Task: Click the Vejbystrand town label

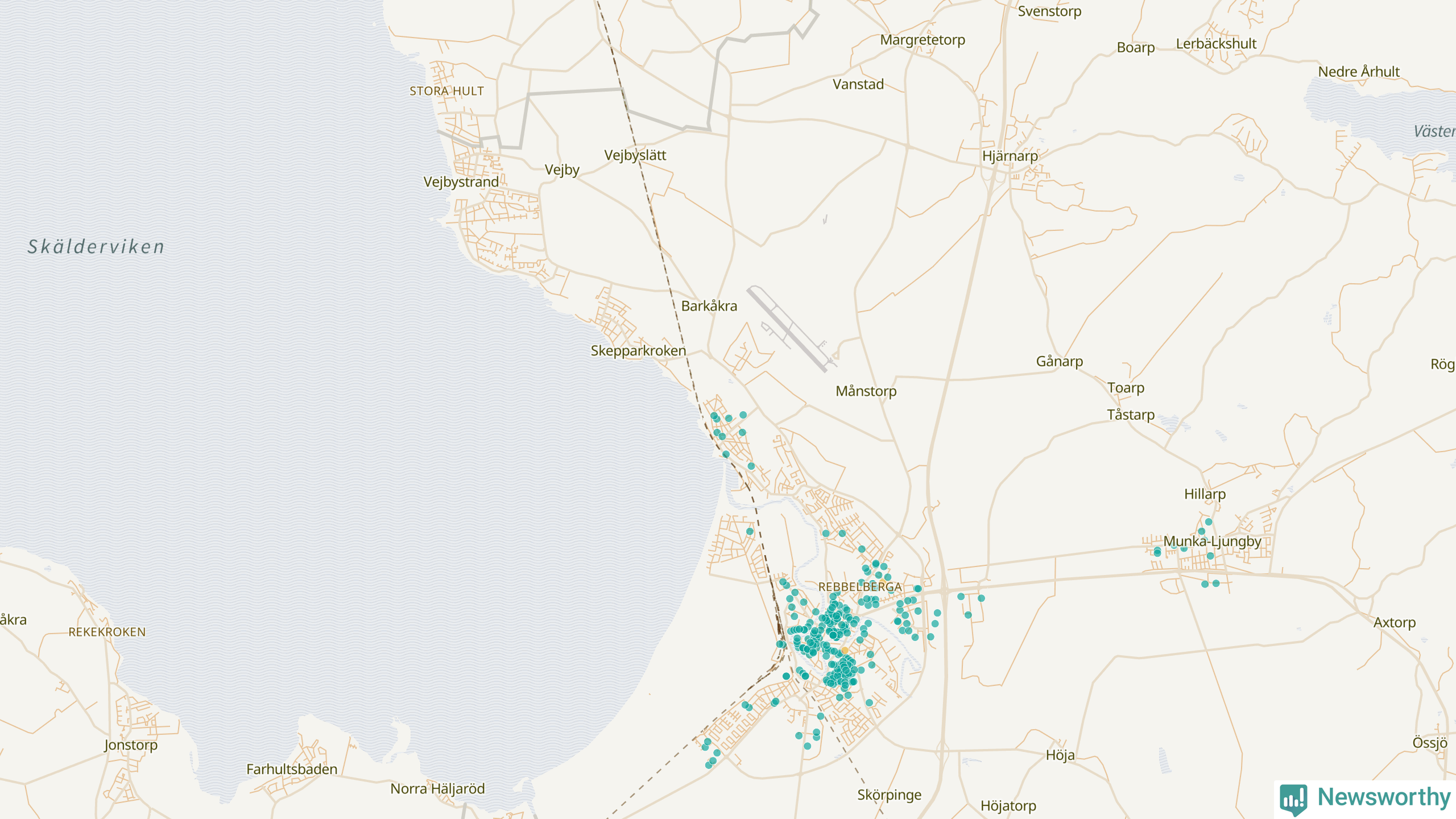Action: click(461, 182)
